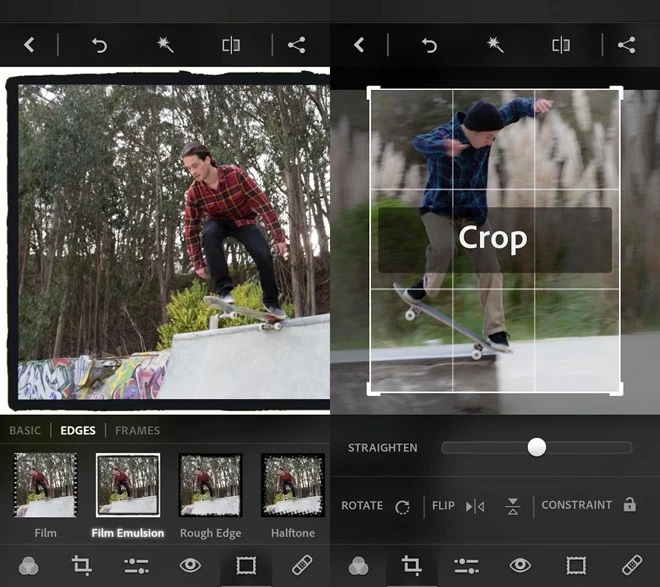Choose the Rough Edge border thumbnail
The width and height of the screenshot is (660, 587).
(x=210, y=485)
